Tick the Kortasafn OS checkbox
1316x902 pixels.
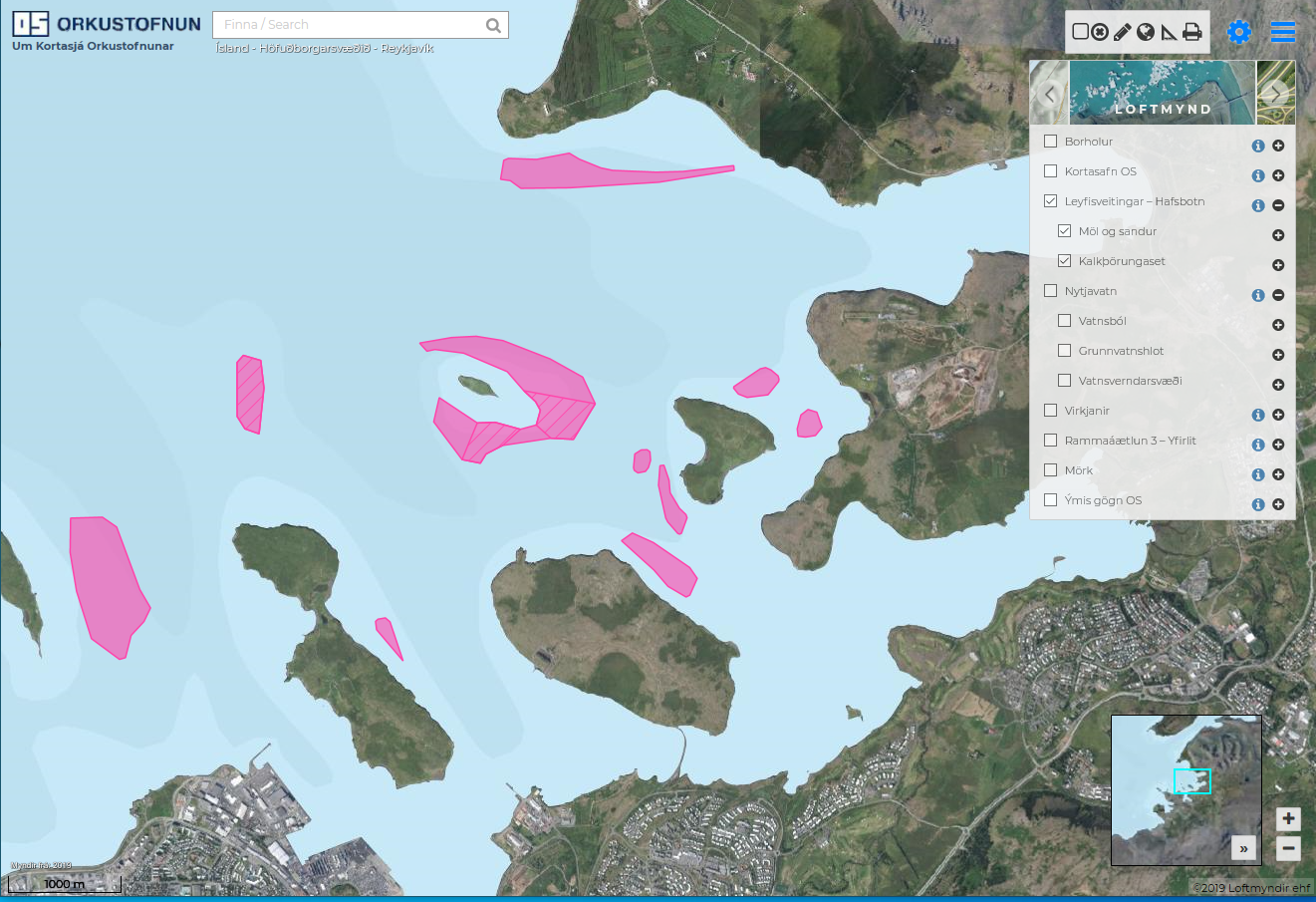(x=1050, y=171)
